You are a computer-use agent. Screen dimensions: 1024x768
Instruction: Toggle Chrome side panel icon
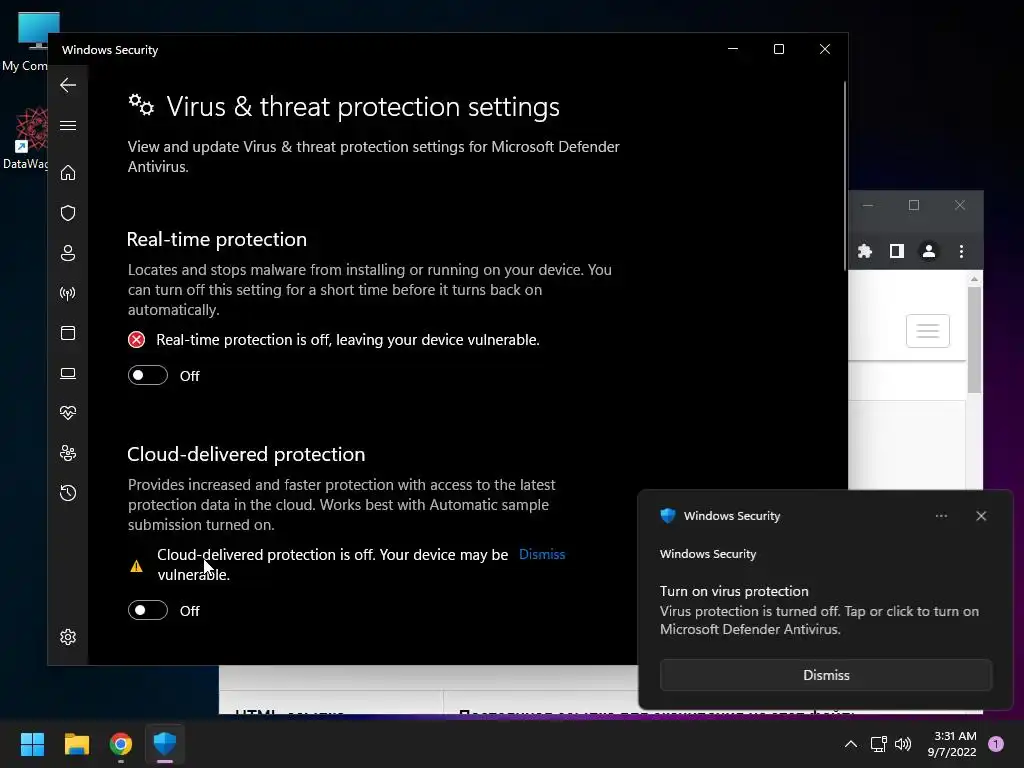897,251
